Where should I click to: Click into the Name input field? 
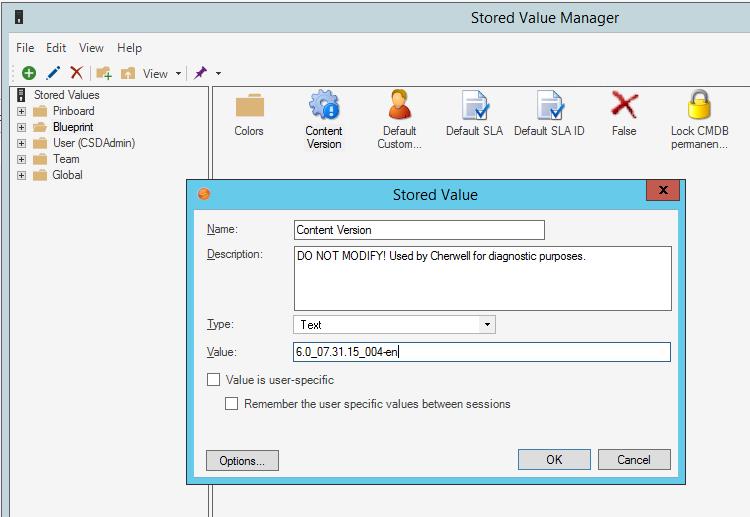[419, 230]
